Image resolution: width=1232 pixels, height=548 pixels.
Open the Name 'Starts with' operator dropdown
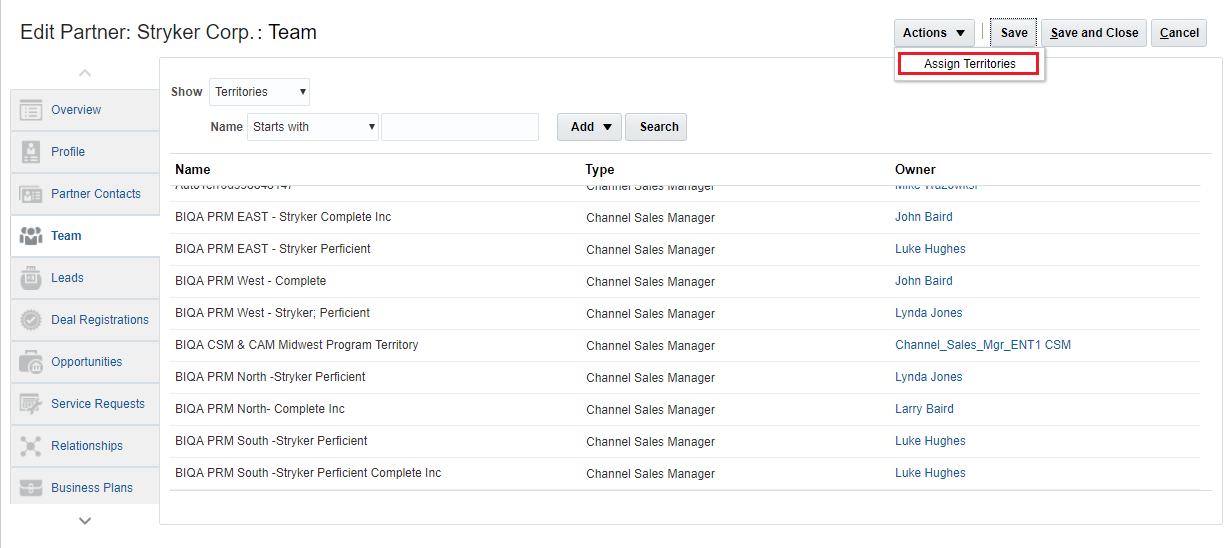pos(313,127)
